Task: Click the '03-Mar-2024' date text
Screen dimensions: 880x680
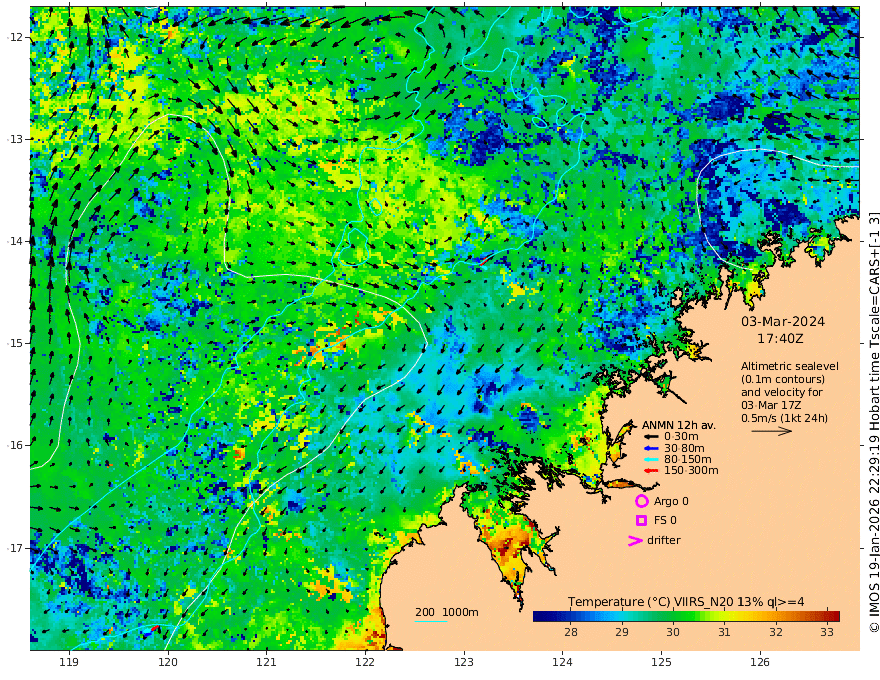Action: tap(783, 321)
